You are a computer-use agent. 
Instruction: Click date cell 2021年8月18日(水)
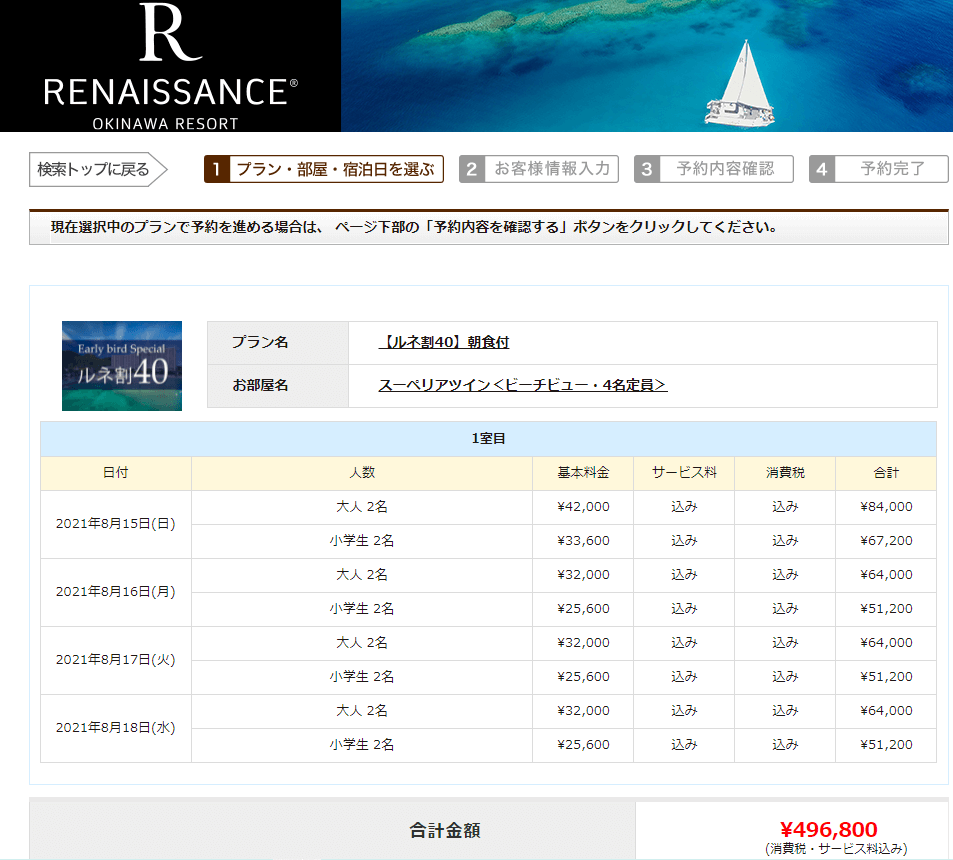(x=115, y=728)
